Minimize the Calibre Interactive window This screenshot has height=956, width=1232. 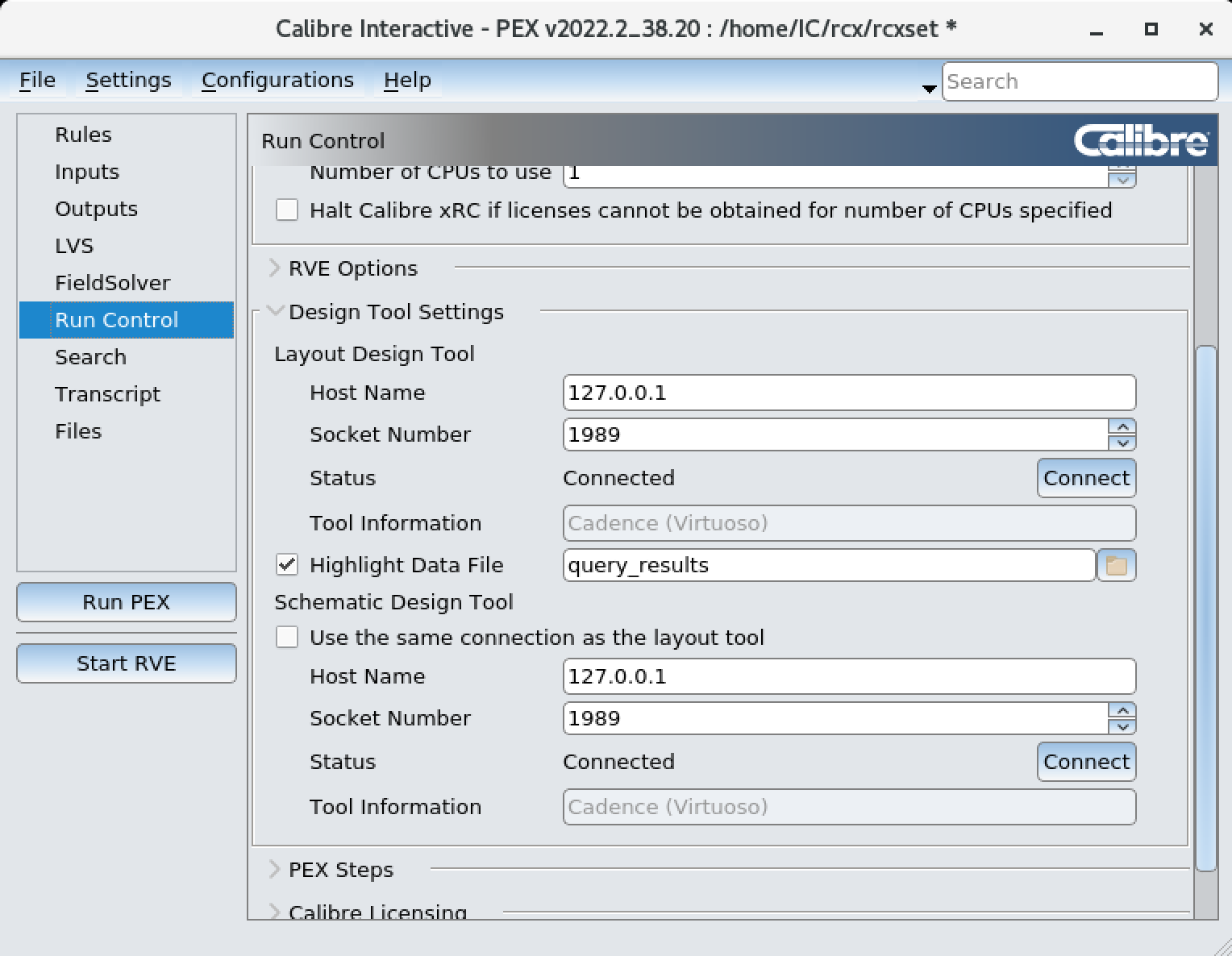[1097, 30]
